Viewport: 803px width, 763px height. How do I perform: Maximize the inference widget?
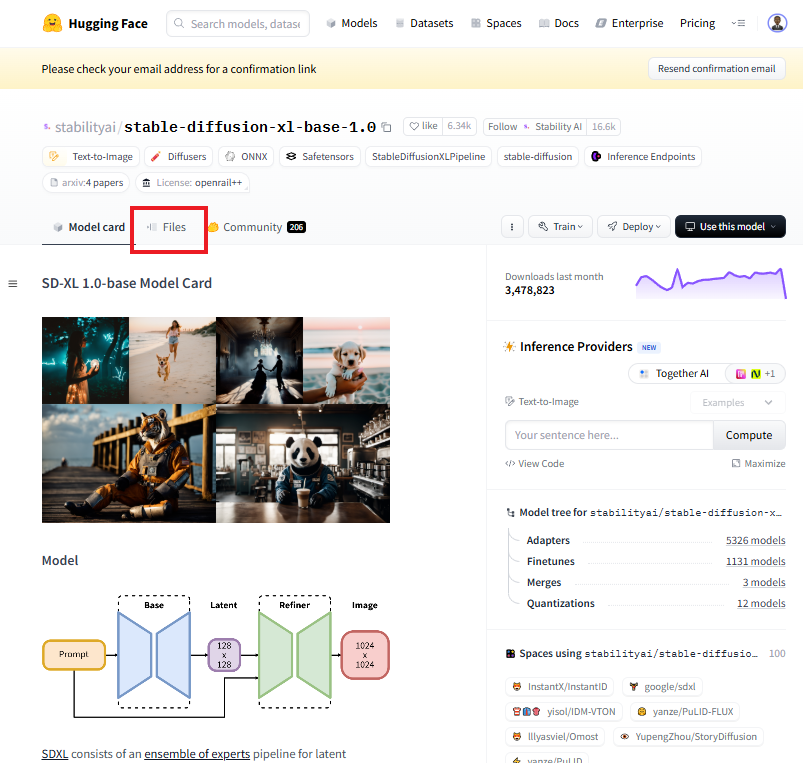coord(758,463)
